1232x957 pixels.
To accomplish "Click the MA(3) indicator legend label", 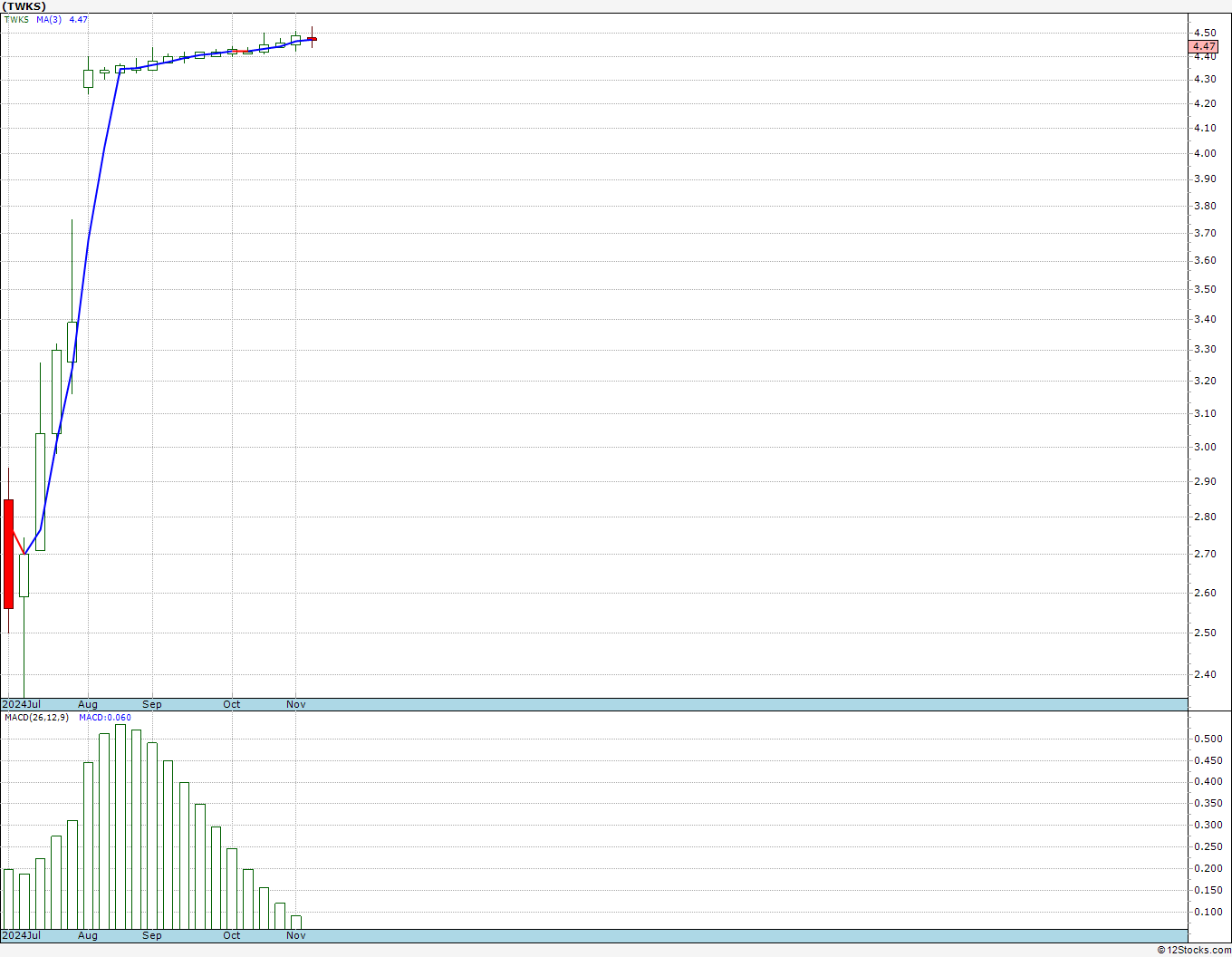I will [49, 19].
